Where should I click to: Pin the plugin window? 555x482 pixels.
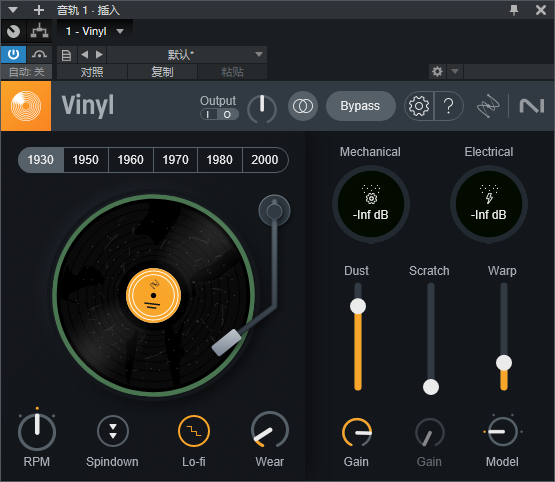514,10
